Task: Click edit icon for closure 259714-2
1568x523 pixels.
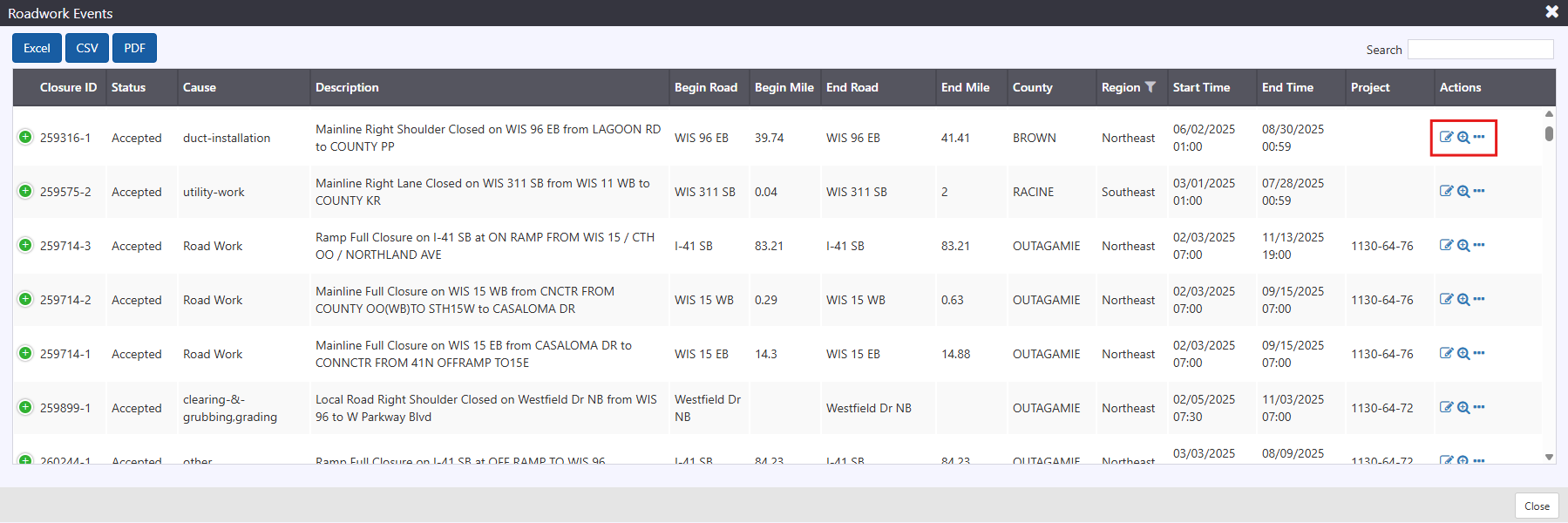Action: point(1446,300)
